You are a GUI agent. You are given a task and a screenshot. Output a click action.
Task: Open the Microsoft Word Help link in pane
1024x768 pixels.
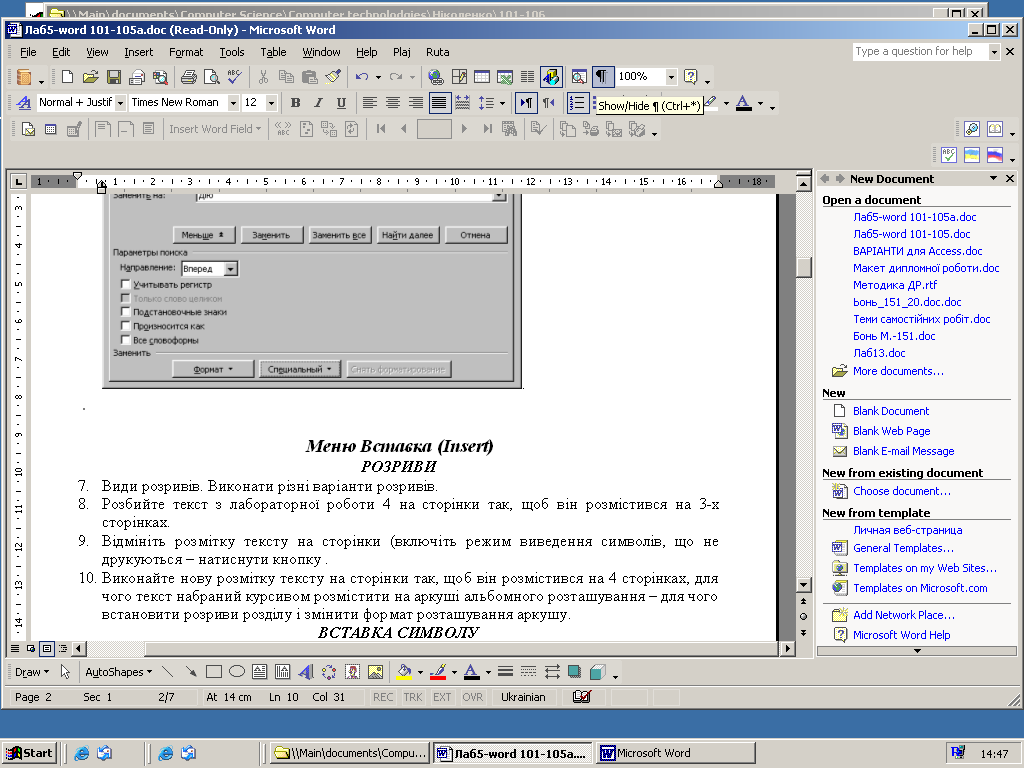901,635
